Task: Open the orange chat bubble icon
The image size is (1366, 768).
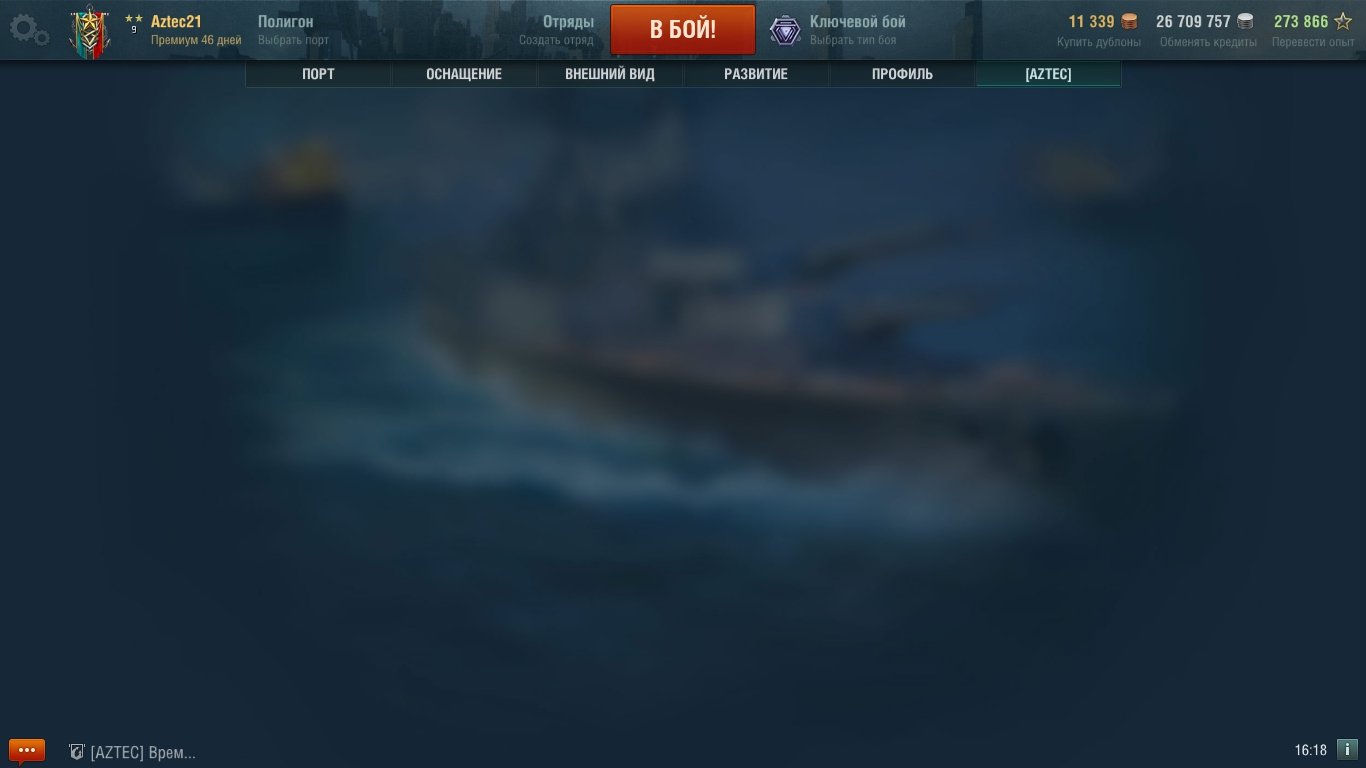Action: (x=27, y=750)
